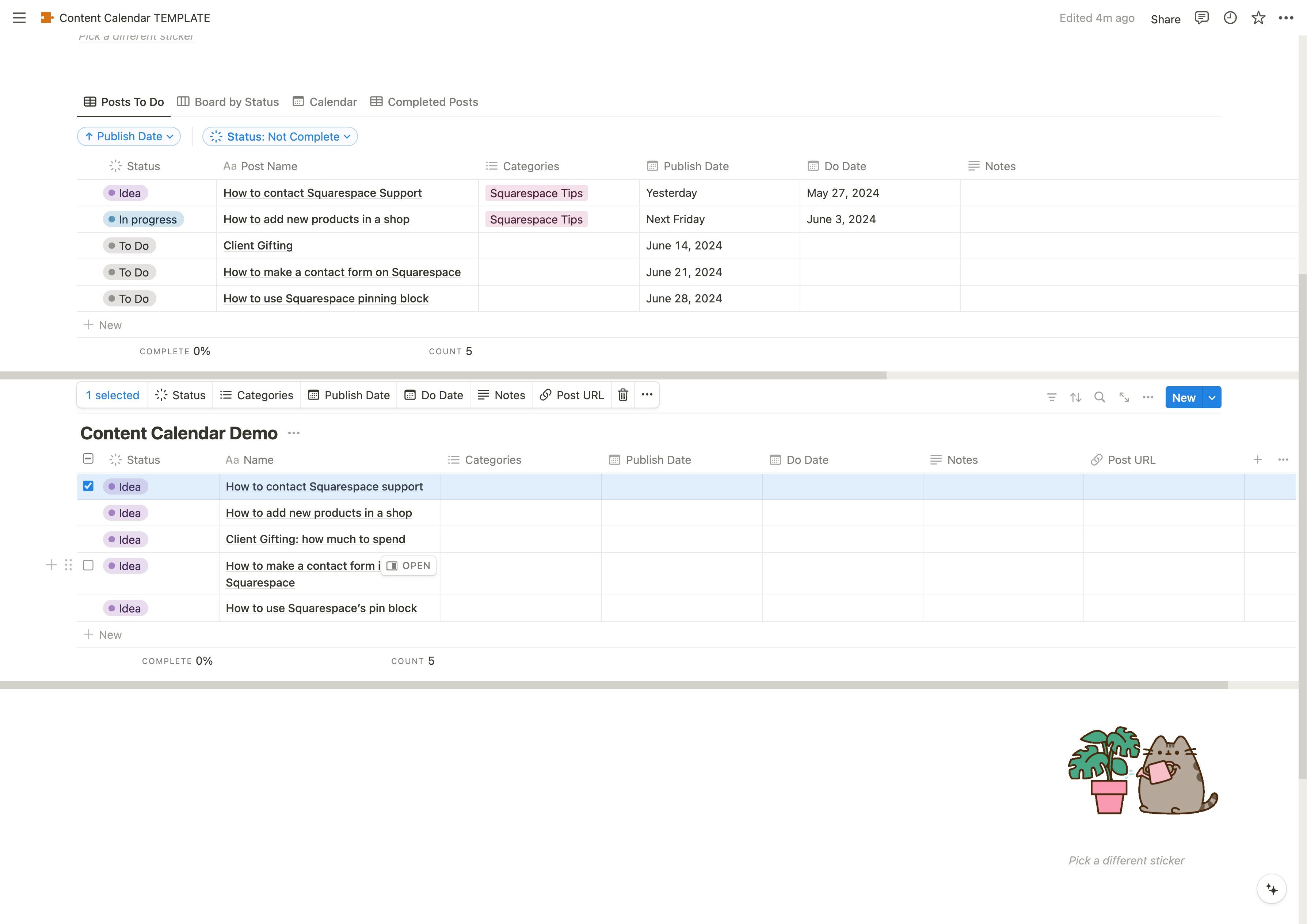Toggle the select-all header checkbox
The width and height of the screenshot is (1307, 924).
(88, 459)
